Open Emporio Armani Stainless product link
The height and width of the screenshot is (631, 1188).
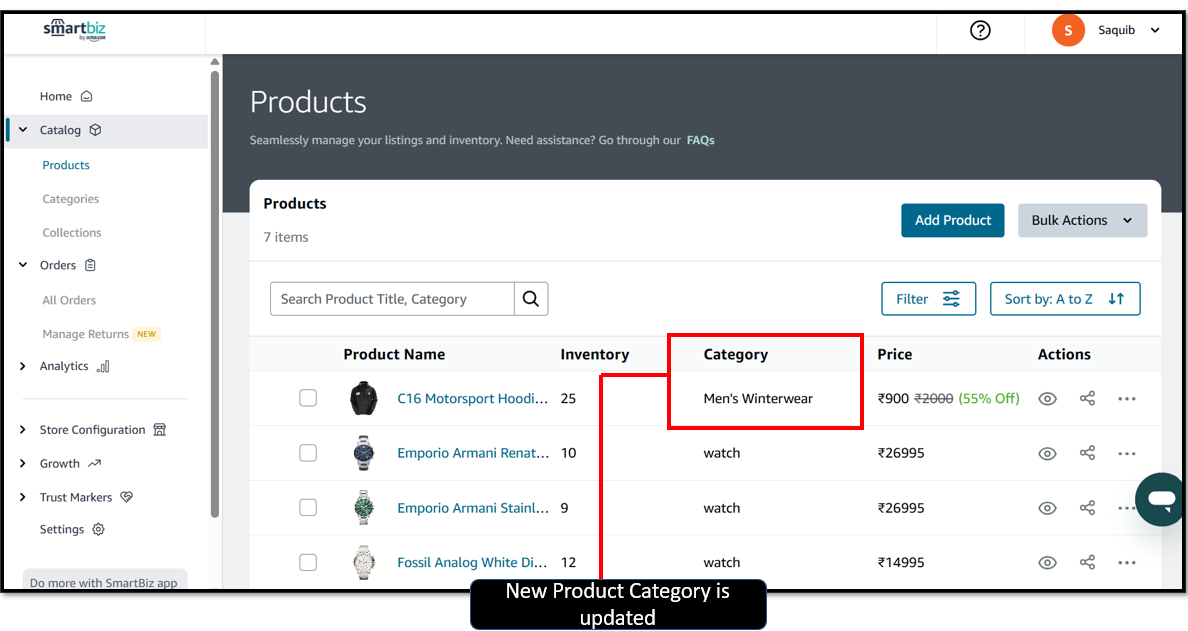tap(472, 508)
